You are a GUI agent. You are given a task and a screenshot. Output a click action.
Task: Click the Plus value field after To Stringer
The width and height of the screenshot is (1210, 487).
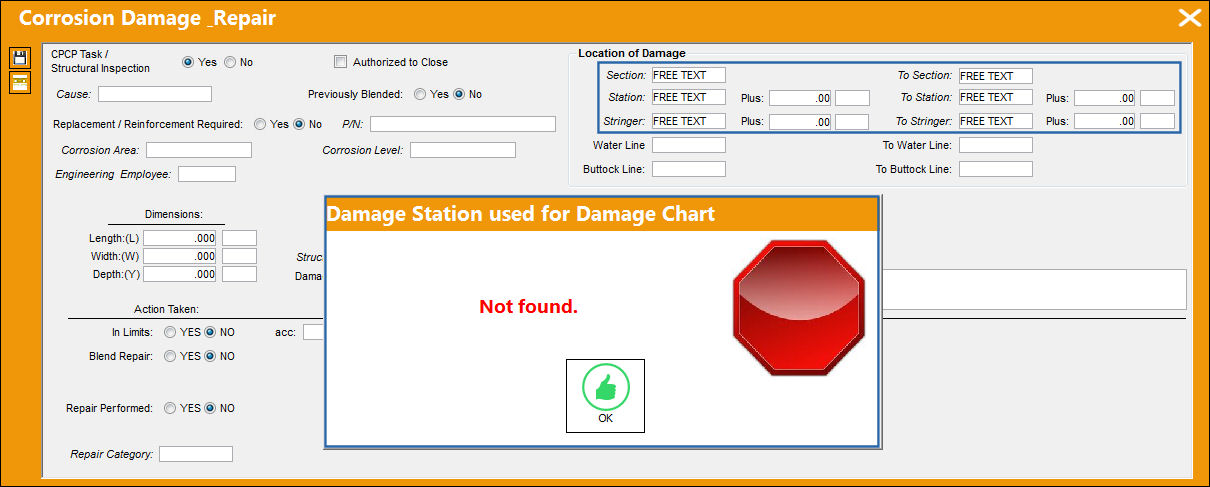coord(1105,121)
